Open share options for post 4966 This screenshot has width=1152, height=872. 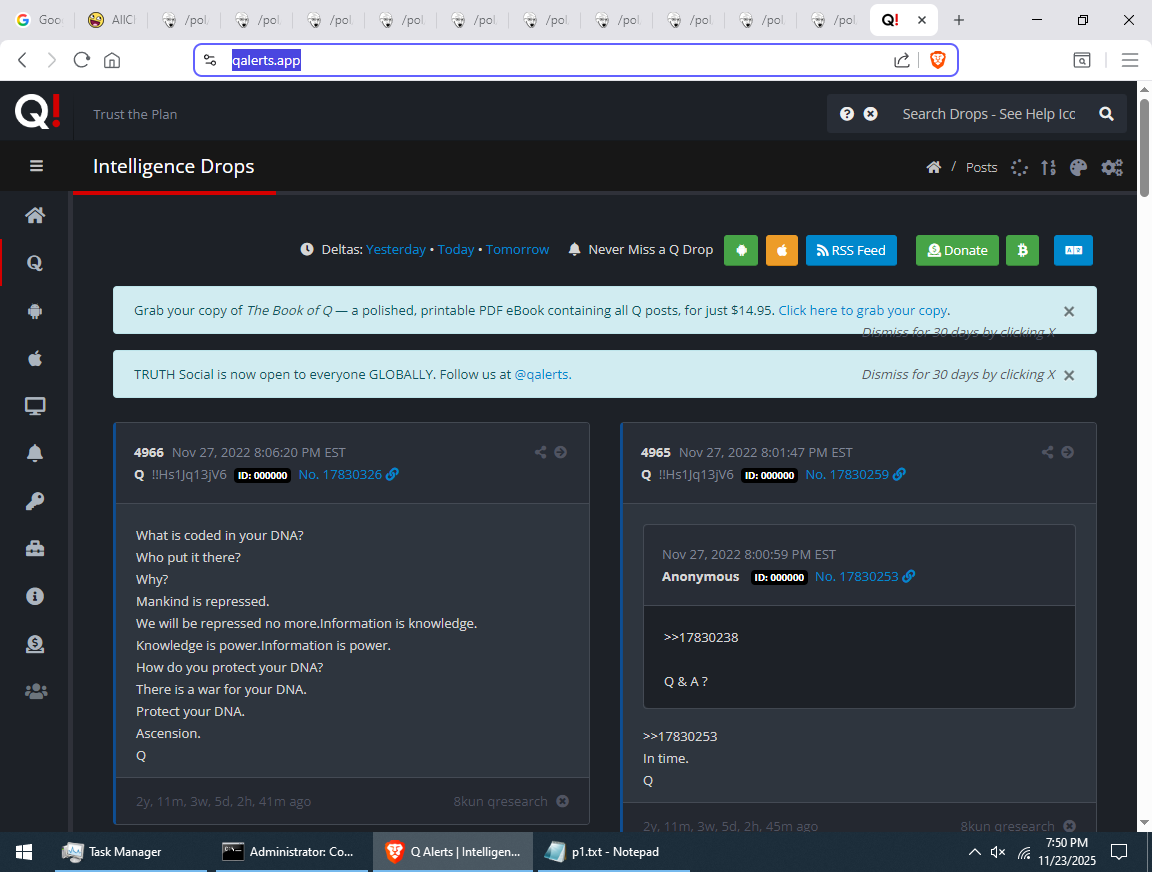click(x=541, y=452)
